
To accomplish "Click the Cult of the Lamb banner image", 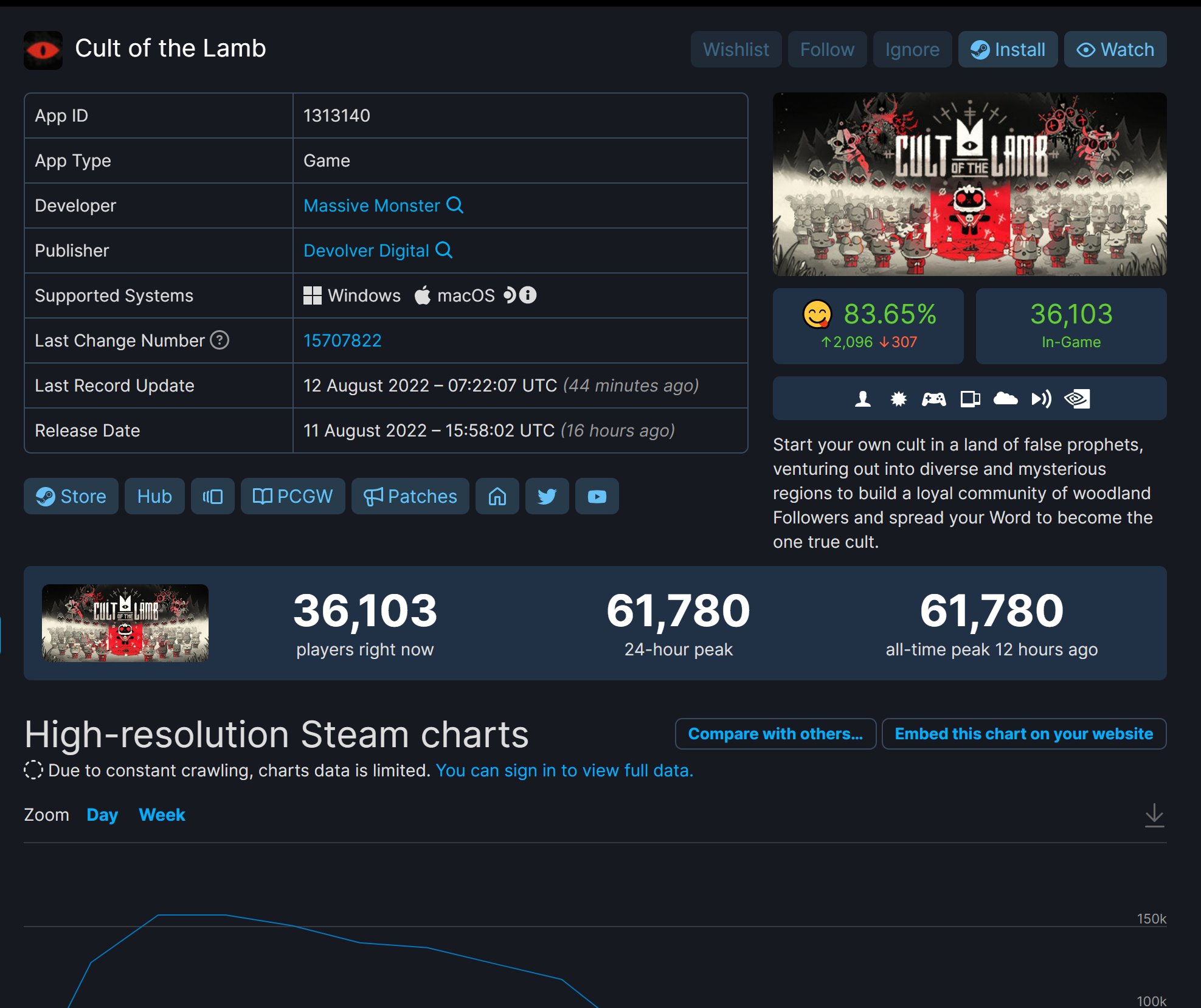I will point(969,184).
